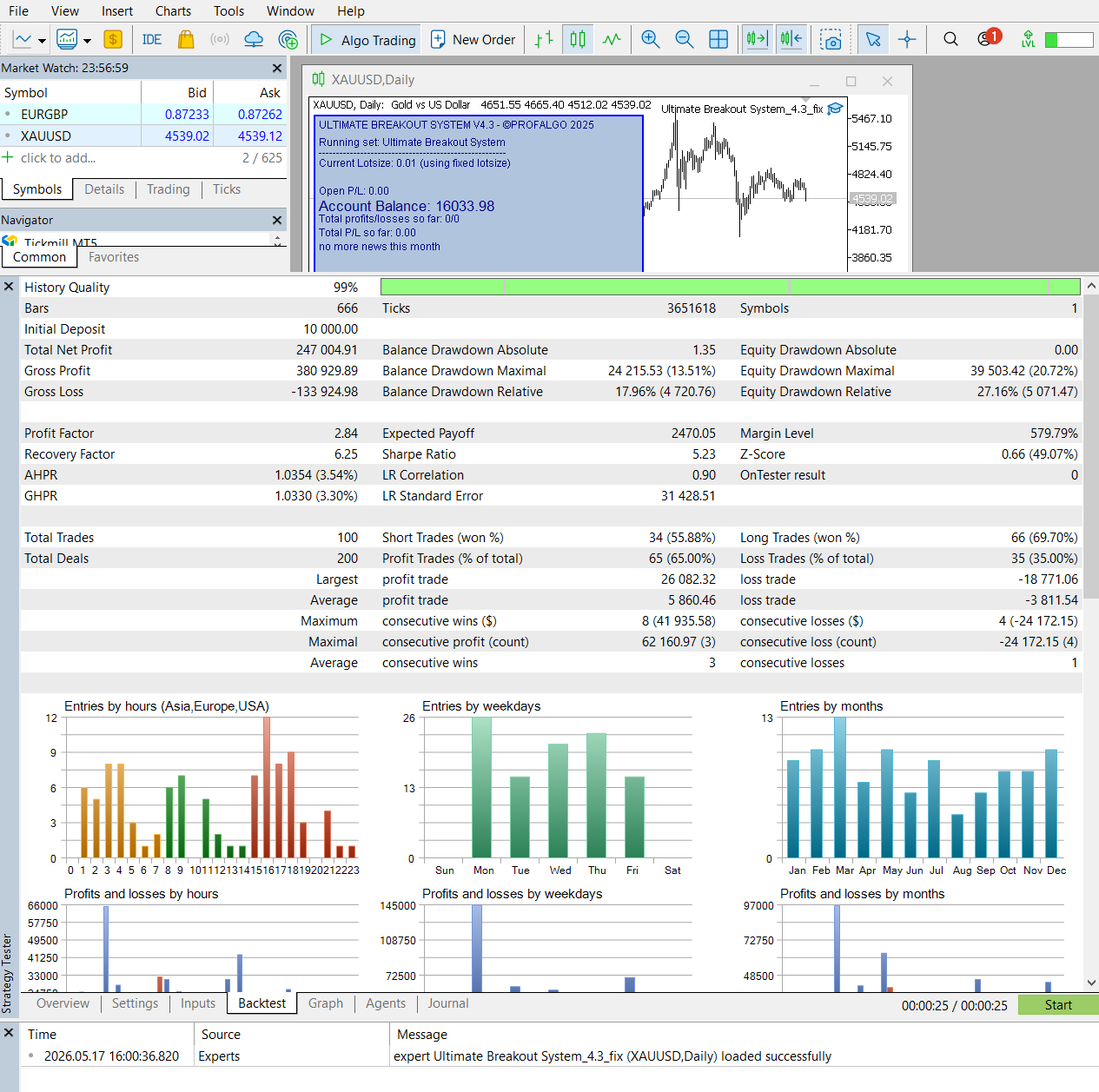This screenshot has height=1092, width=1099.
Task: Open the Agents tab in Strategy Tester
Action: (386, 1003)
